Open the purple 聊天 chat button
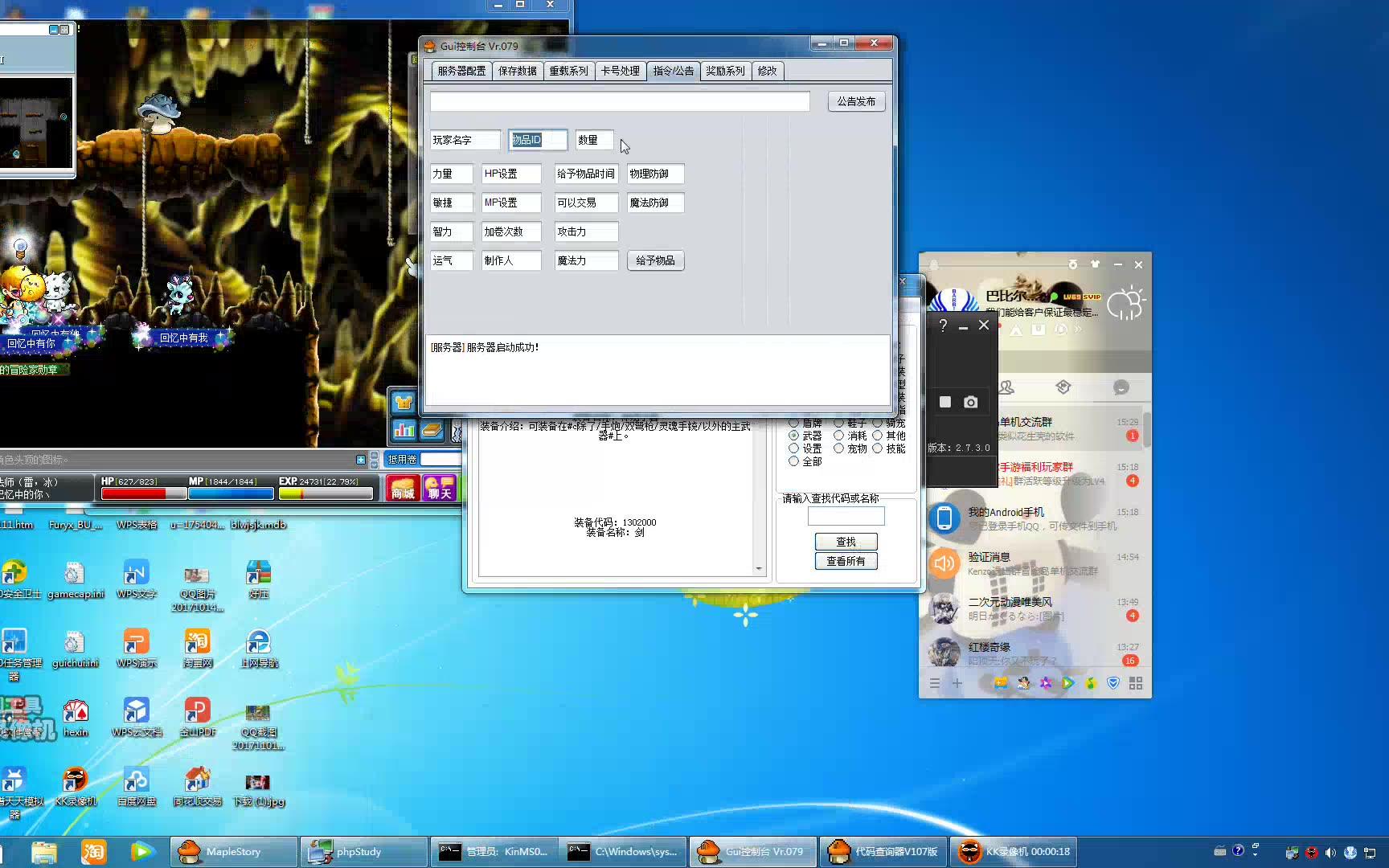 pos(440,488)
